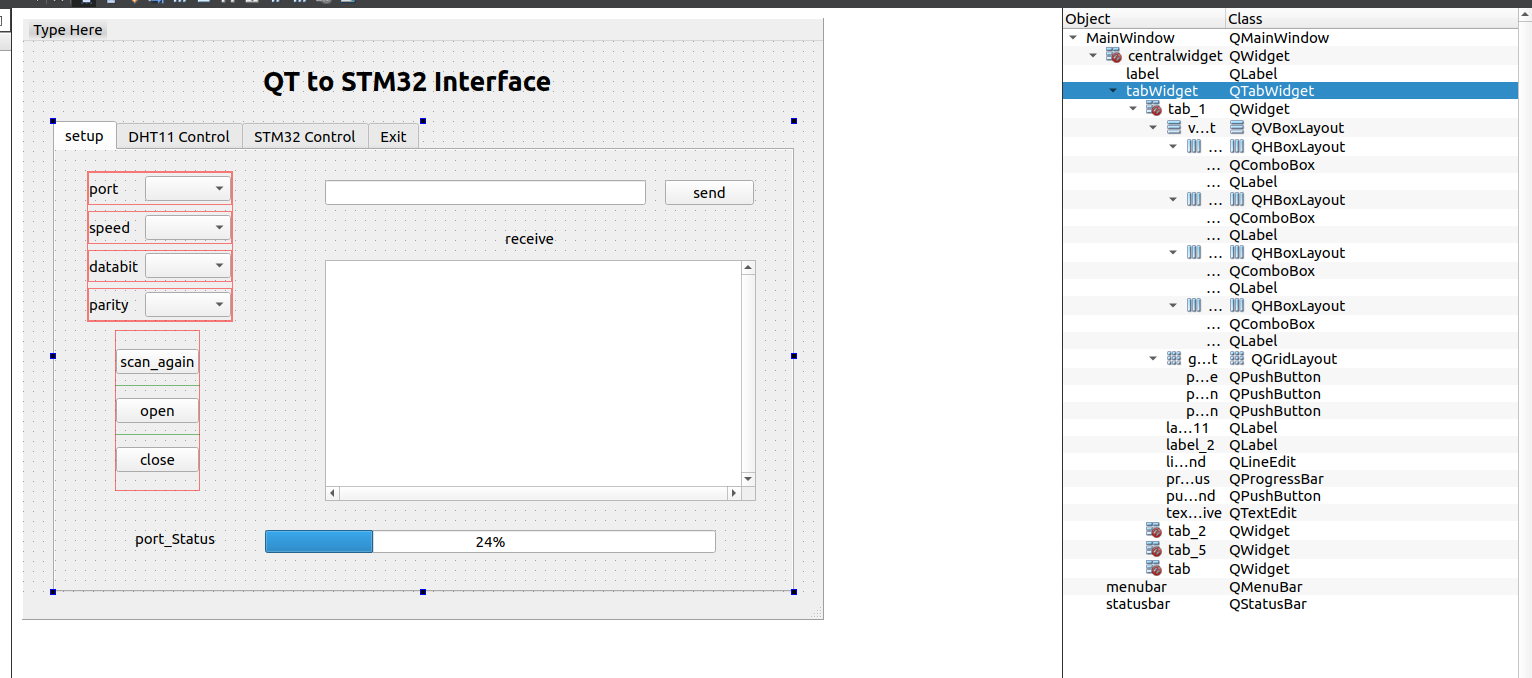
Task: Click the receive box scroll right arrow
Action: click(734, 493)
